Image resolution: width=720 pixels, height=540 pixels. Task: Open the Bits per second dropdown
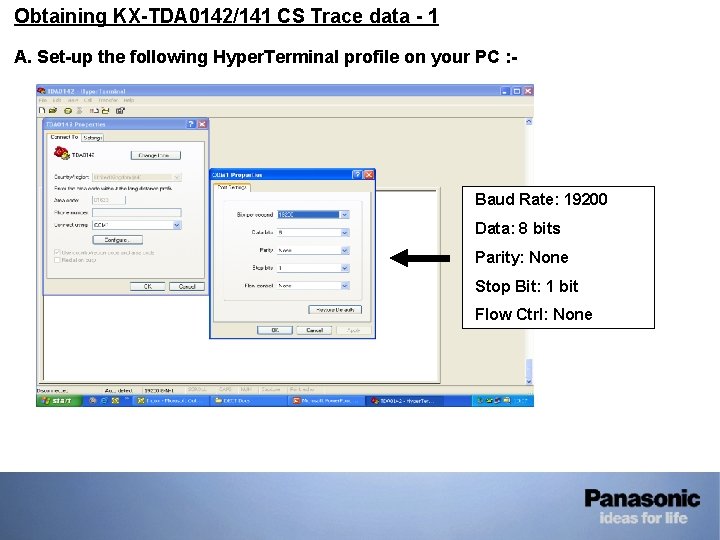[344, 214]
